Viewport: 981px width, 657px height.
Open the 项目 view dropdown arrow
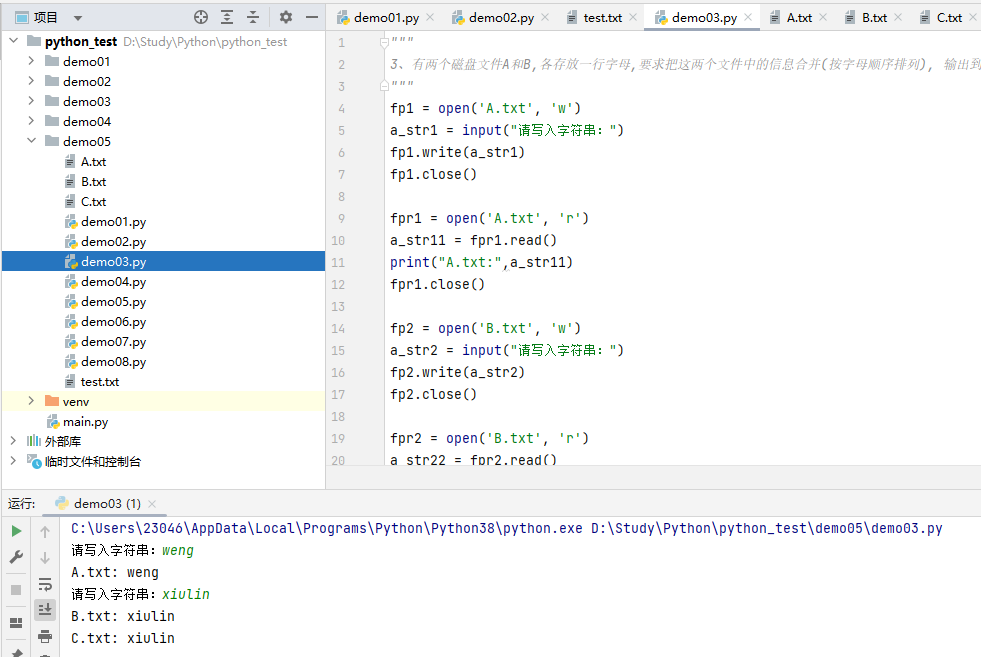tap(78, 18)
